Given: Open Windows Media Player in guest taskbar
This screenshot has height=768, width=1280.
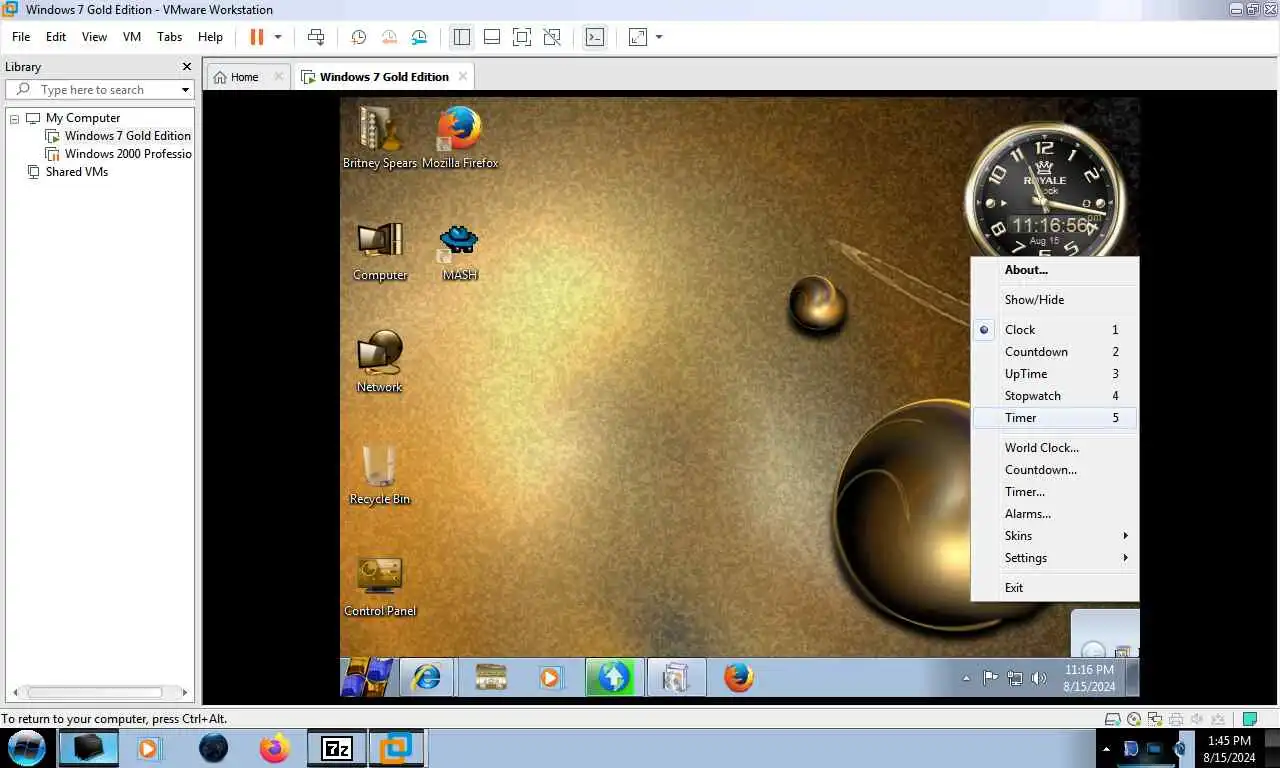Looking at the screenshot, I should (549, 677).
